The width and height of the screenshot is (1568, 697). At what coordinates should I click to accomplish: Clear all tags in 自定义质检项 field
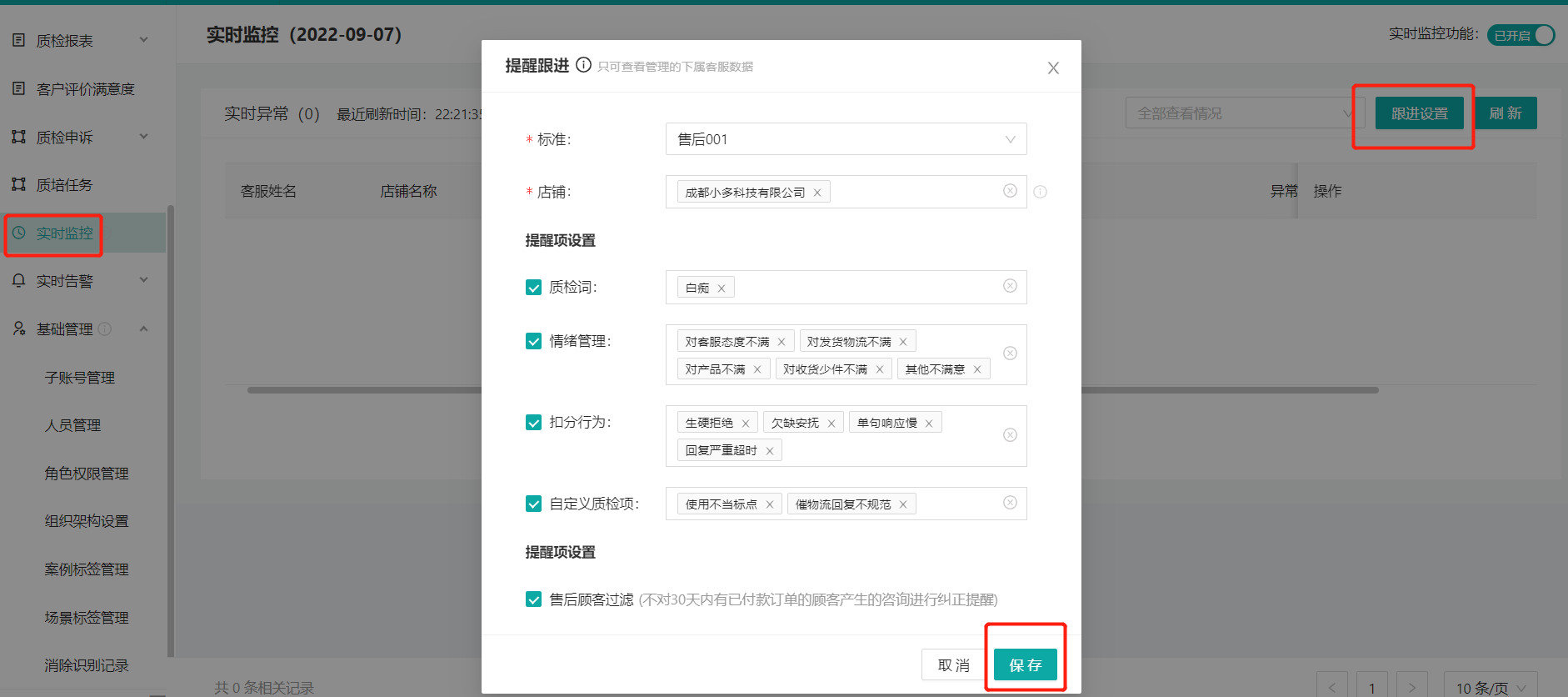click(x=1010, y=503)
